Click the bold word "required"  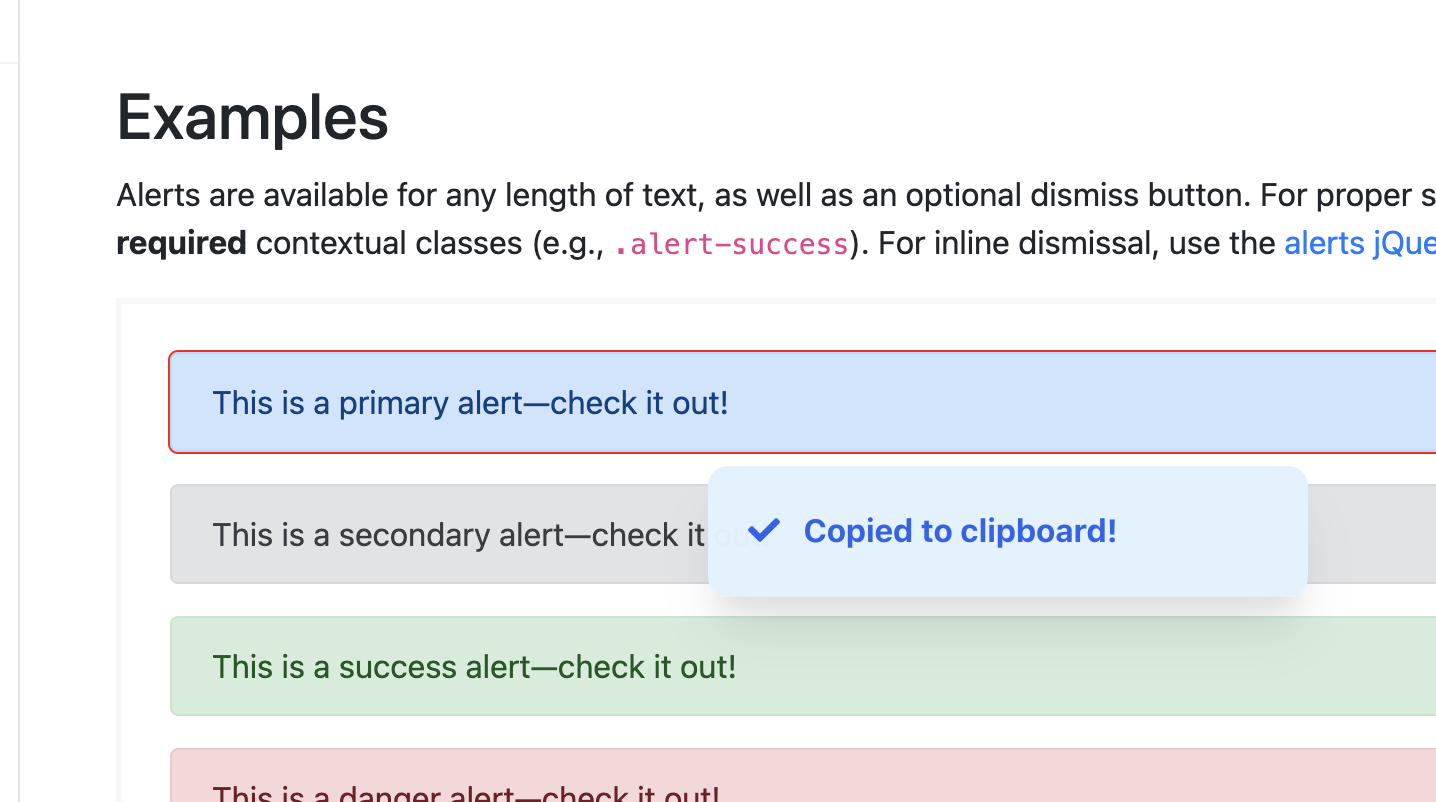click(x=181, y=243)
